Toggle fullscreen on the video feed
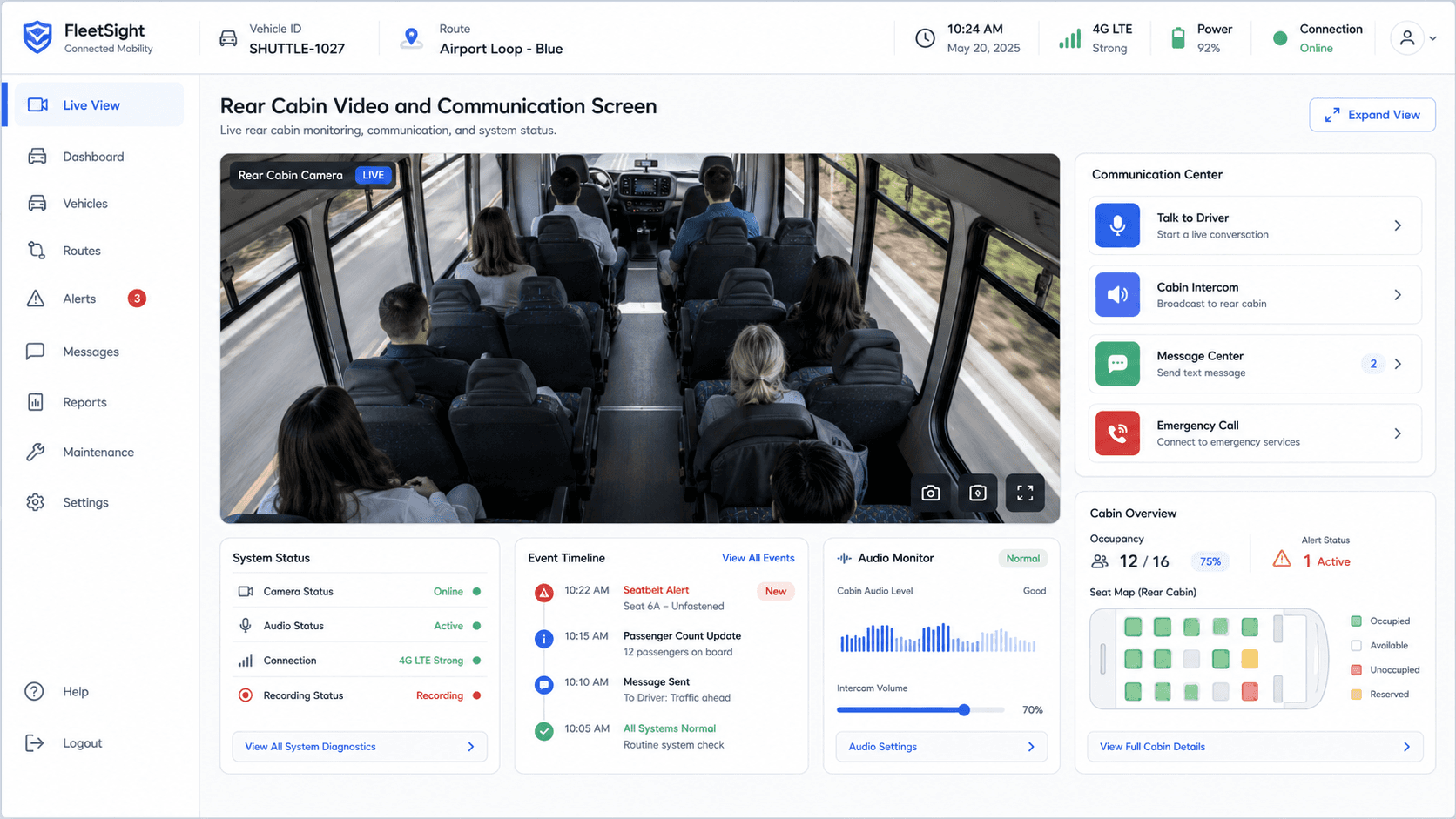 [x=1025, y=493]
